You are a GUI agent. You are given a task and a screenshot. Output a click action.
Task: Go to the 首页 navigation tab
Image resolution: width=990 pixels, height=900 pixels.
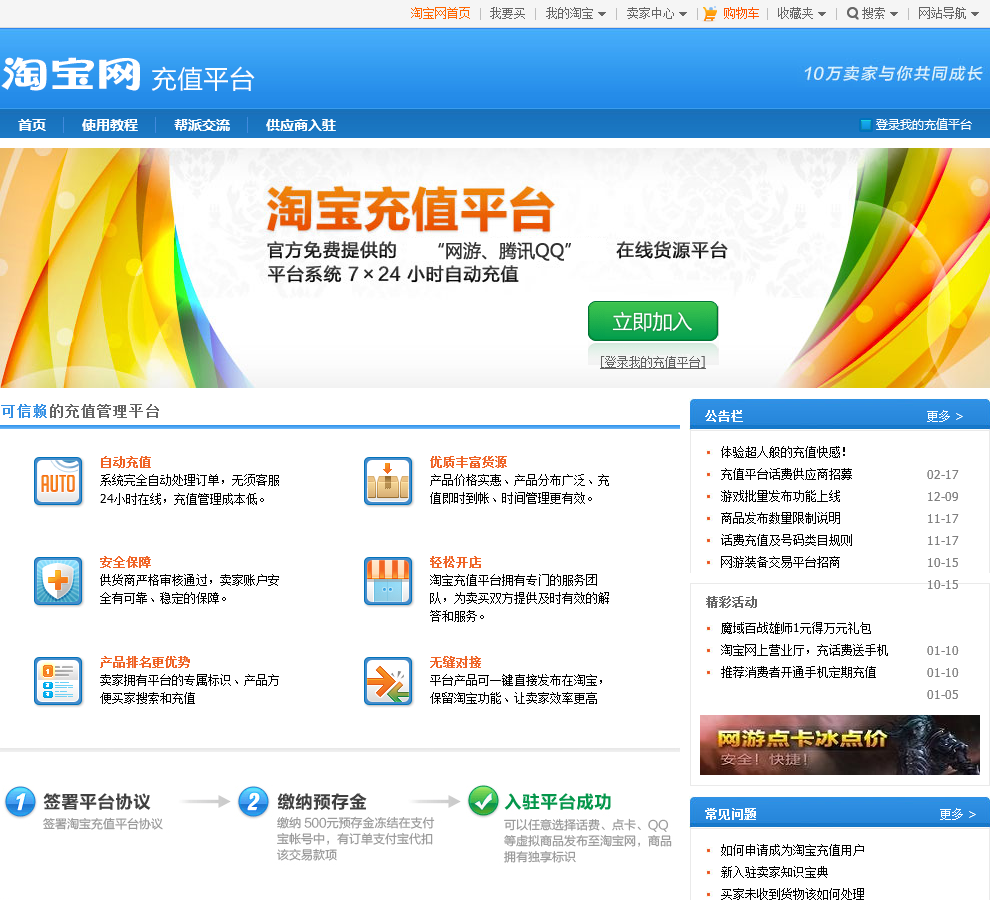(32, 125)
